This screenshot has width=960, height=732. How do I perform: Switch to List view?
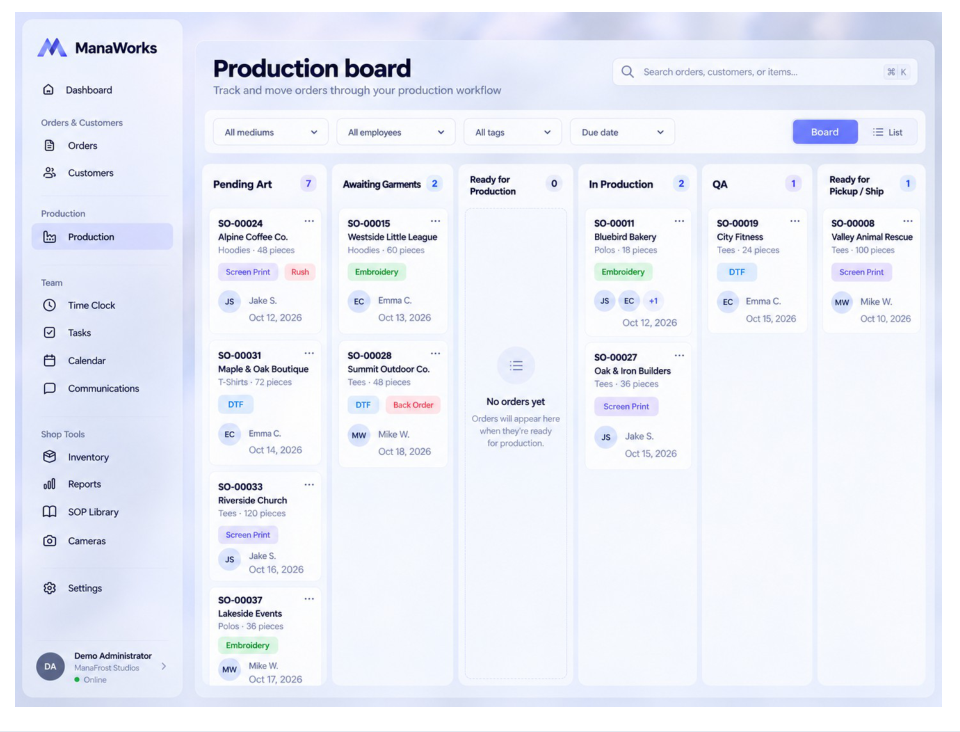point(888,132)
